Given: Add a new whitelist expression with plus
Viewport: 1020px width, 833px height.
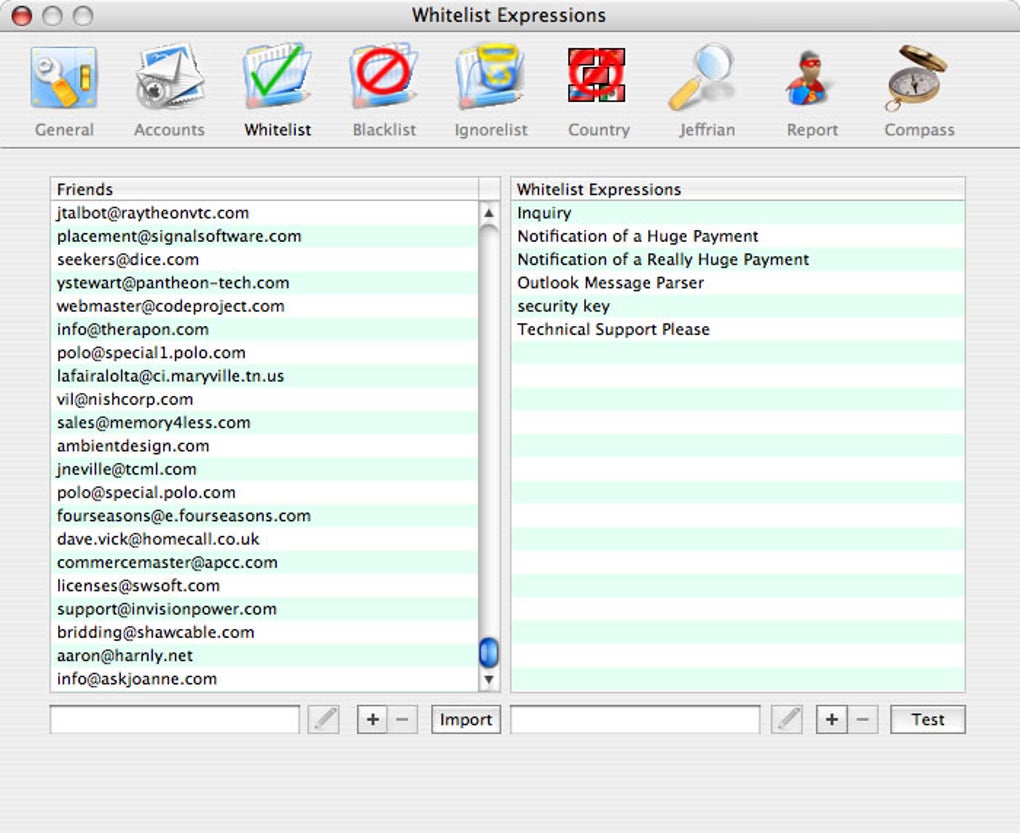Looking at the screenshot, I should [x=832, y=719].
